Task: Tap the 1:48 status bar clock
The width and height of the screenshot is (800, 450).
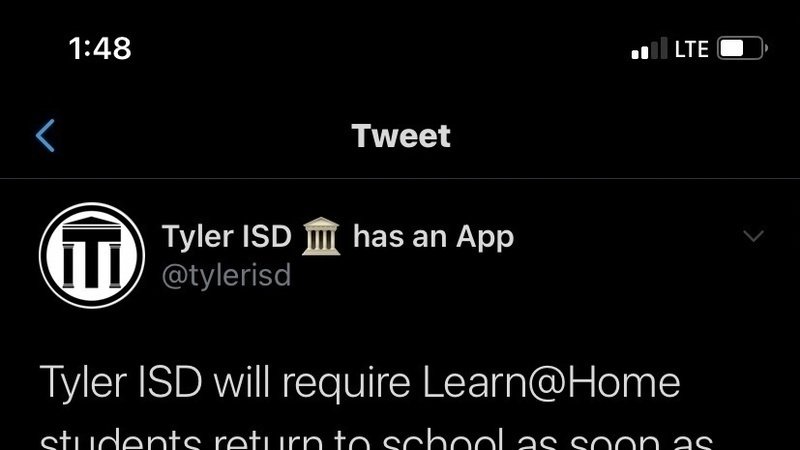Action: coord(100,48)
